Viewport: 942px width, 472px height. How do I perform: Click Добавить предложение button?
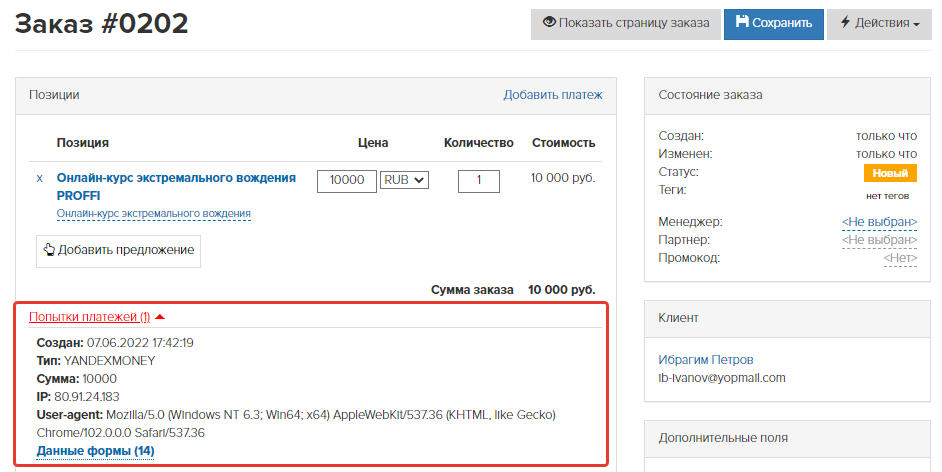point(118,251)
